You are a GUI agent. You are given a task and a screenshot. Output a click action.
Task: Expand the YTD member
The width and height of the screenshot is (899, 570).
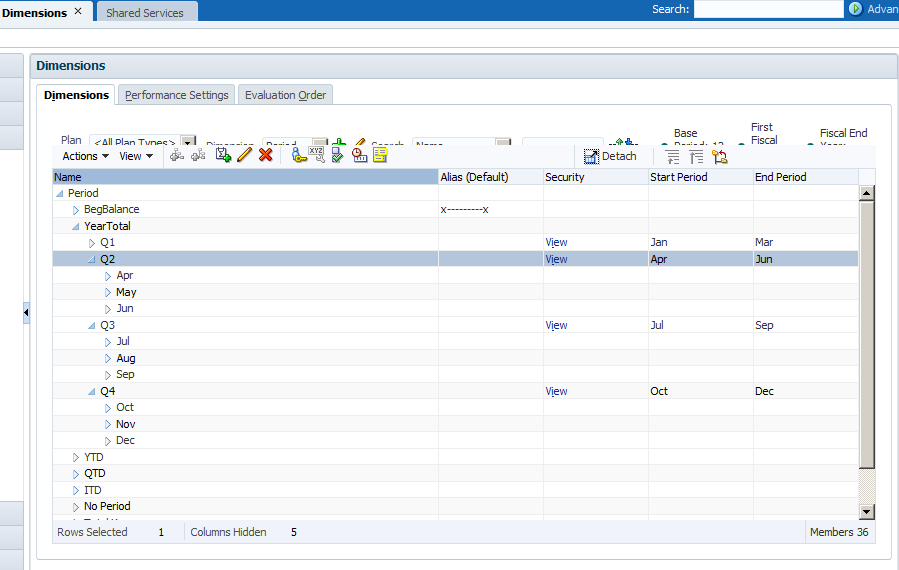76,458
